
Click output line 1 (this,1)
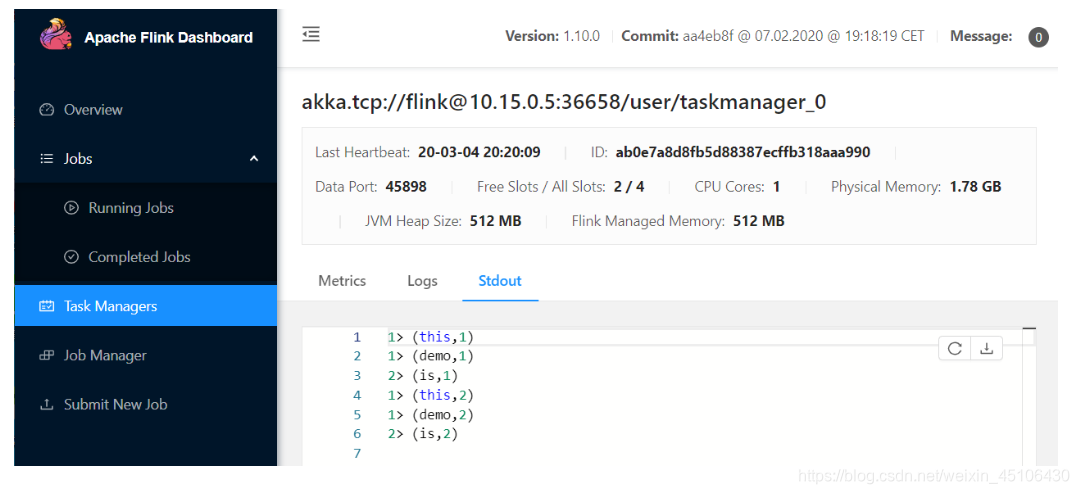[431, 337]
